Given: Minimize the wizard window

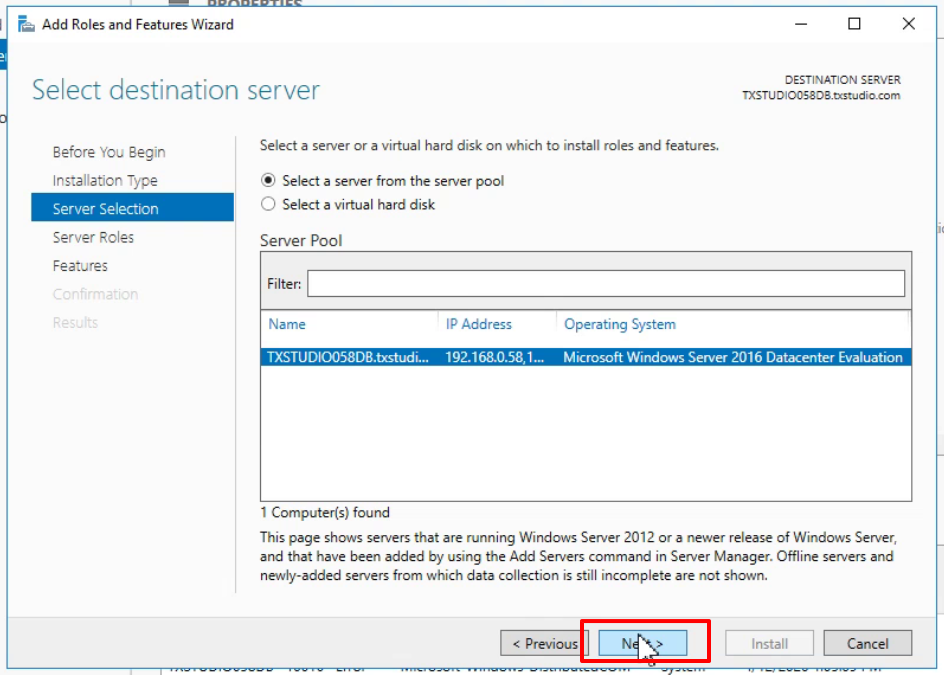Looking at the screenshot, I should (x=801, y=24).
